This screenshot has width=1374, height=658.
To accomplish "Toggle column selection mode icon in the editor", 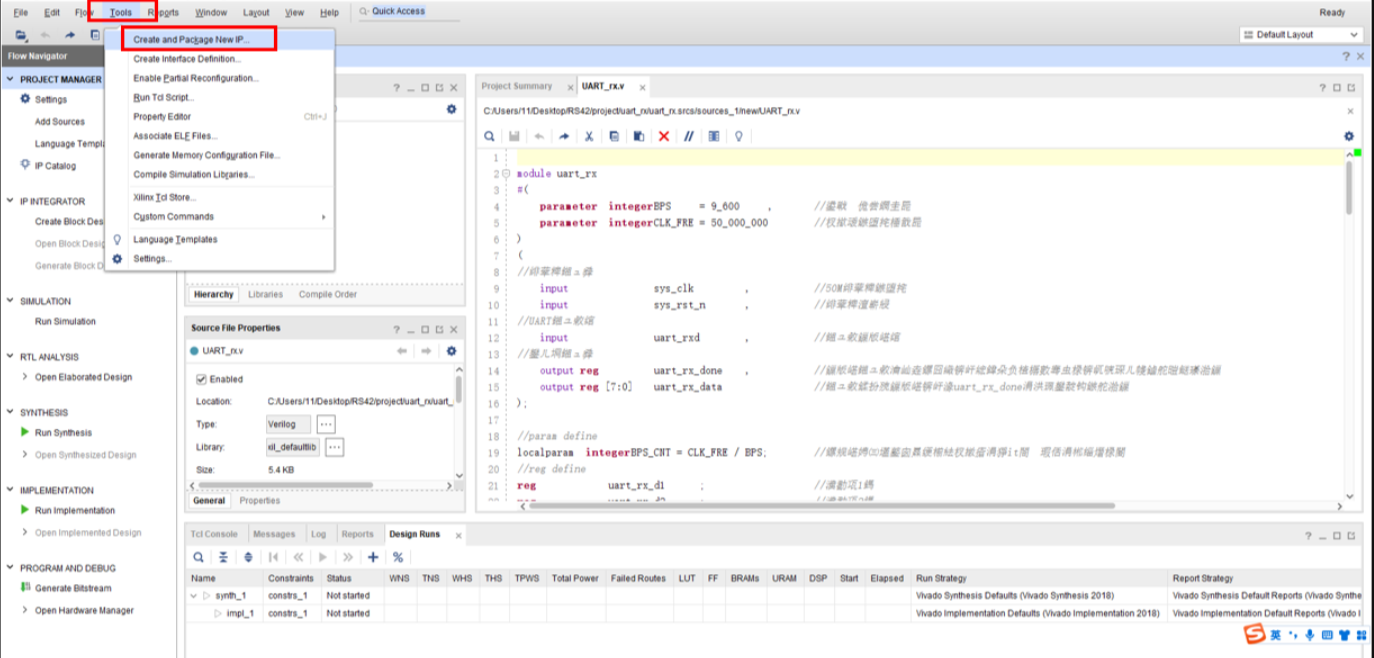I will click(714, 136).
